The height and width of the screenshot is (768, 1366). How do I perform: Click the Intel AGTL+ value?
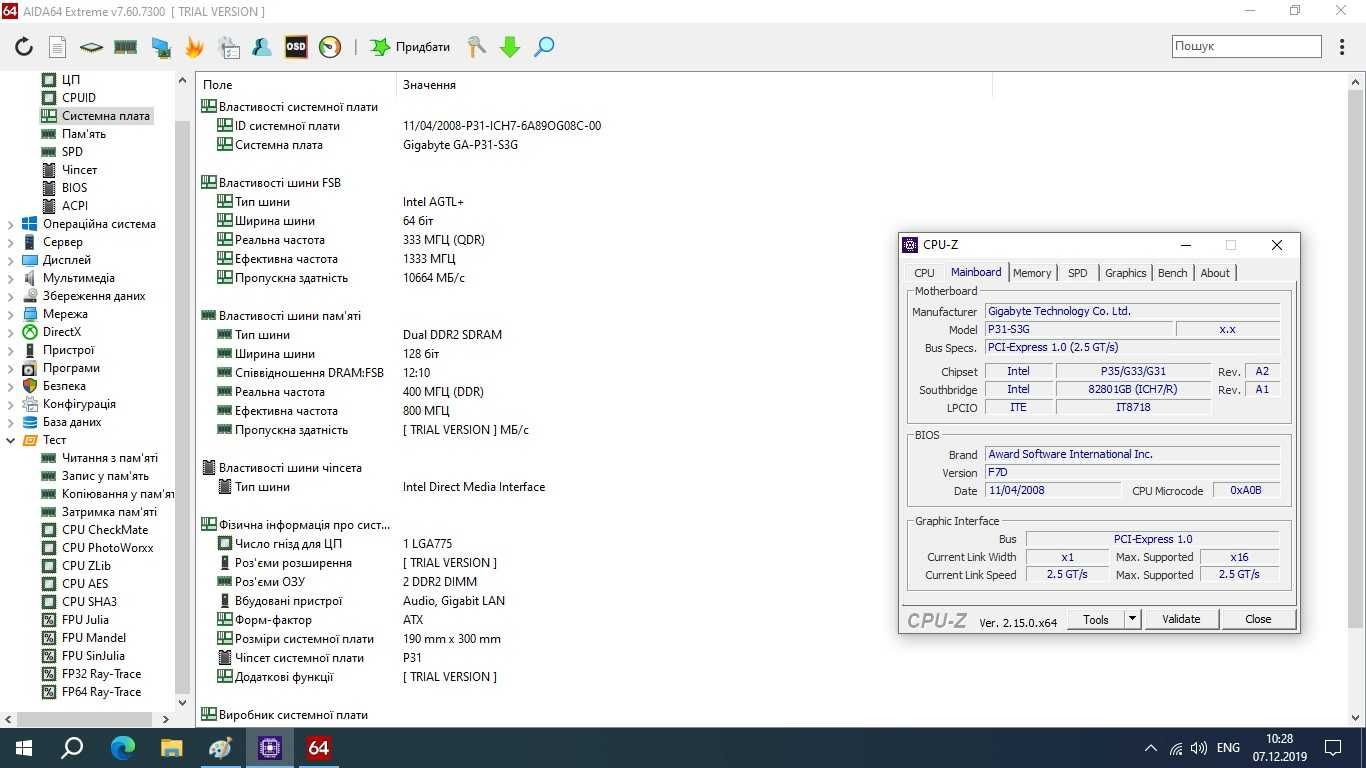coord(433,202)
